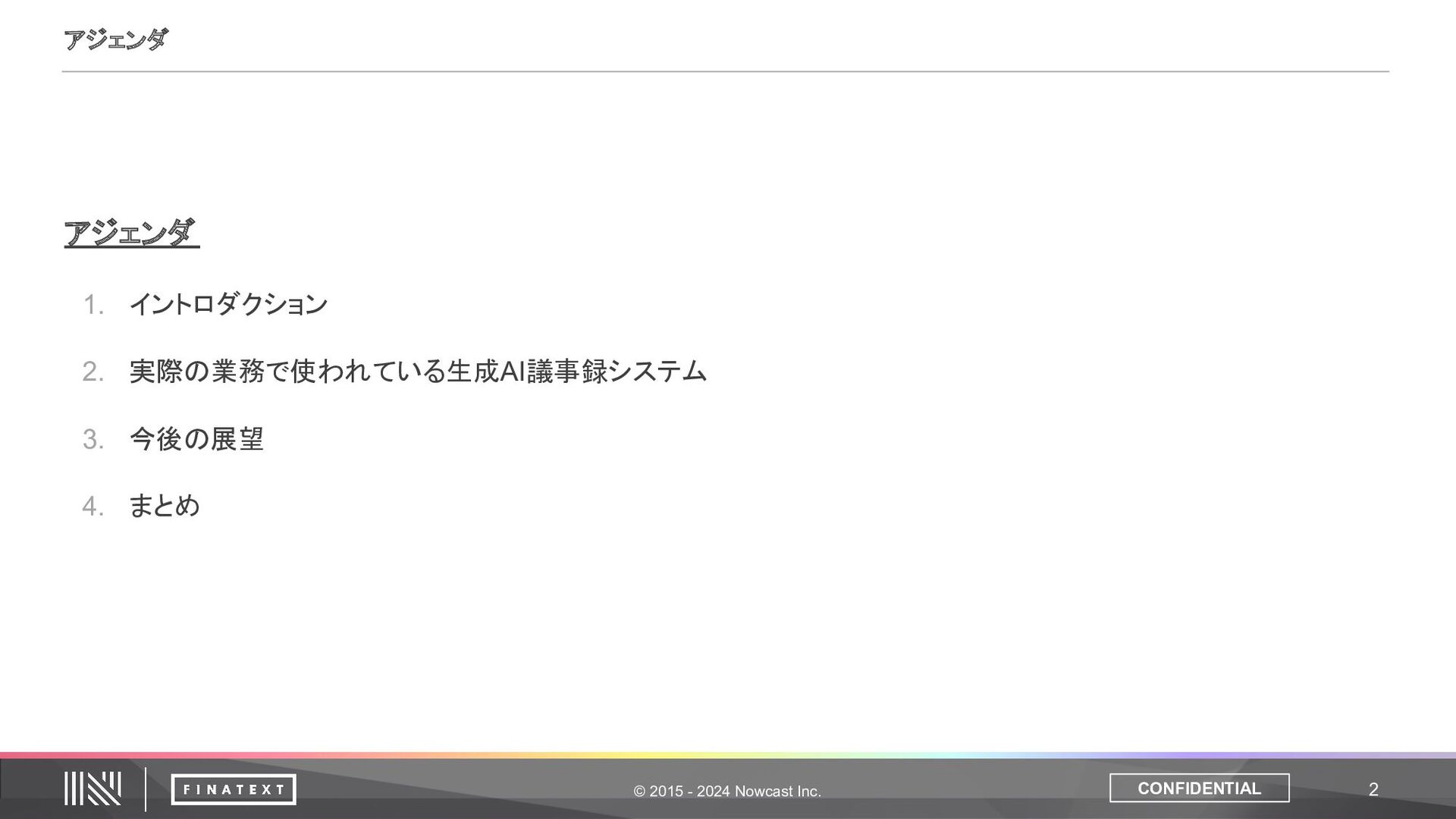Click the white vertical divider between logos
The image size is (1456, 819).
[x=145, y=789]
